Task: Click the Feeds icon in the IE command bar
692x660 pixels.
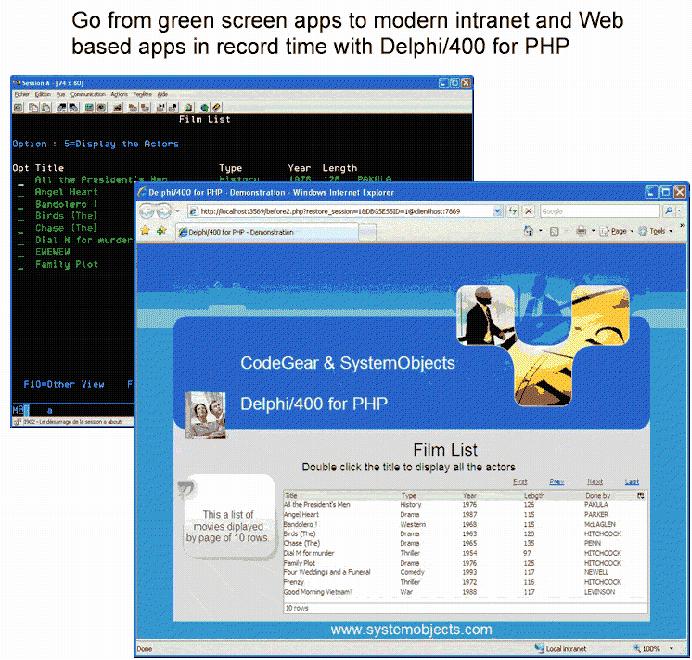Action: [554, 231]
